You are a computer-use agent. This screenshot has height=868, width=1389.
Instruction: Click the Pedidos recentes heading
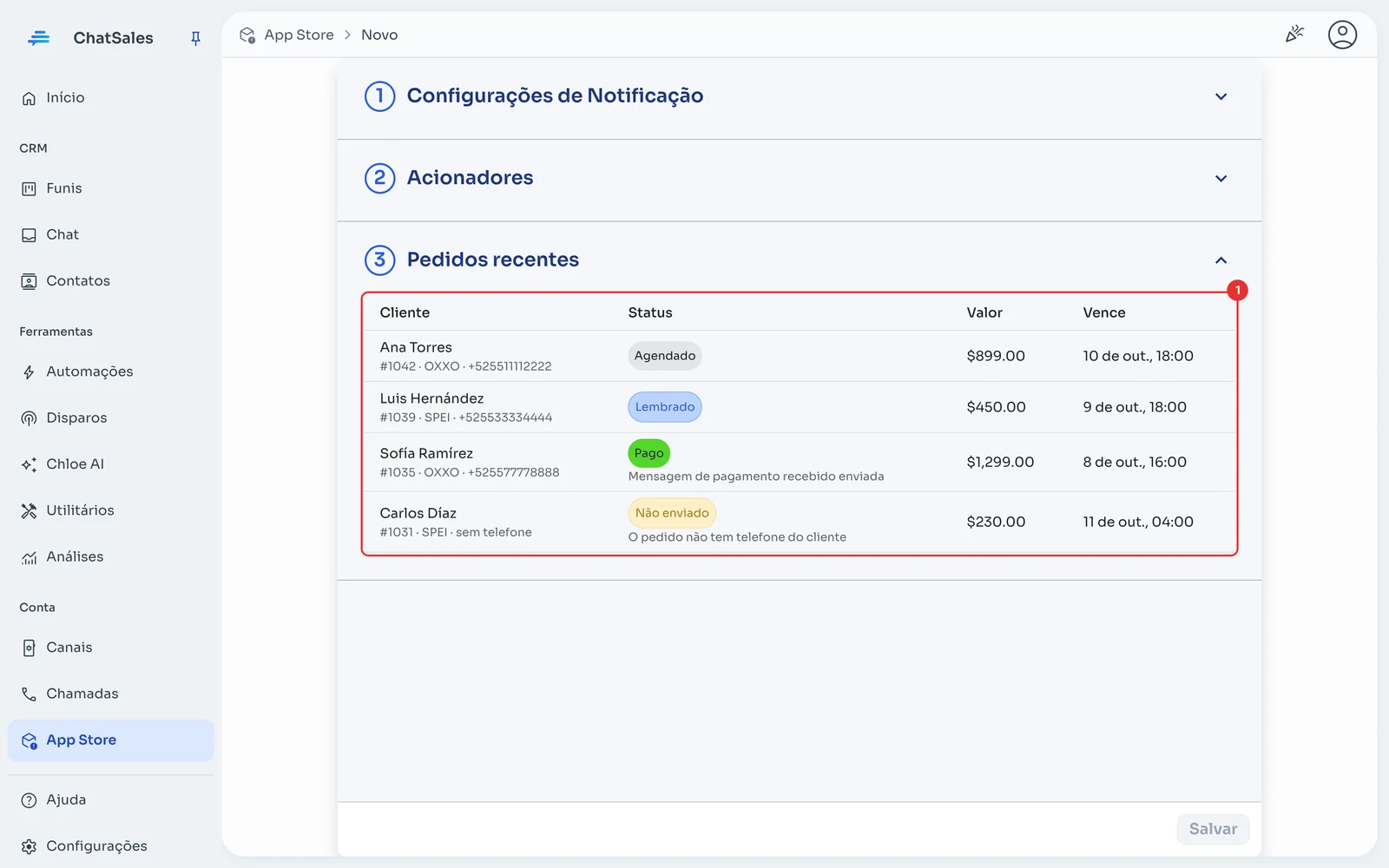[492, 260]
